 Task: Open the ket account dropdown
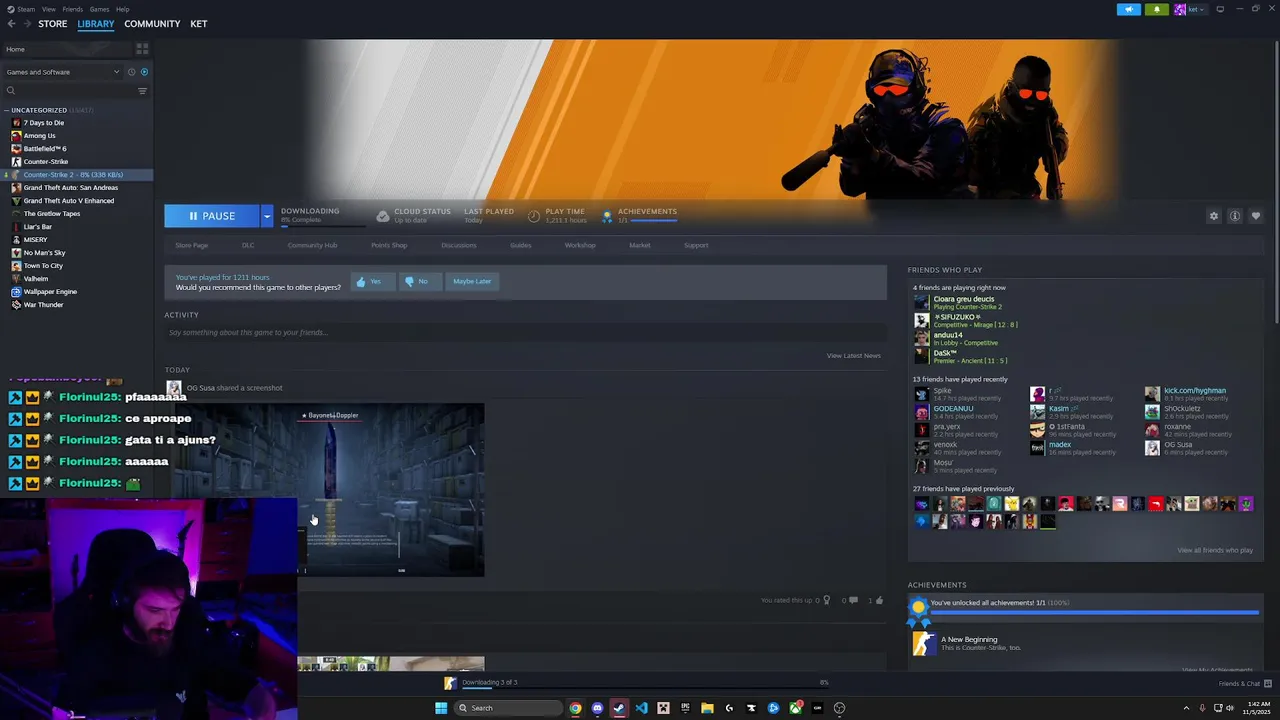click(x=1191, y=9)
